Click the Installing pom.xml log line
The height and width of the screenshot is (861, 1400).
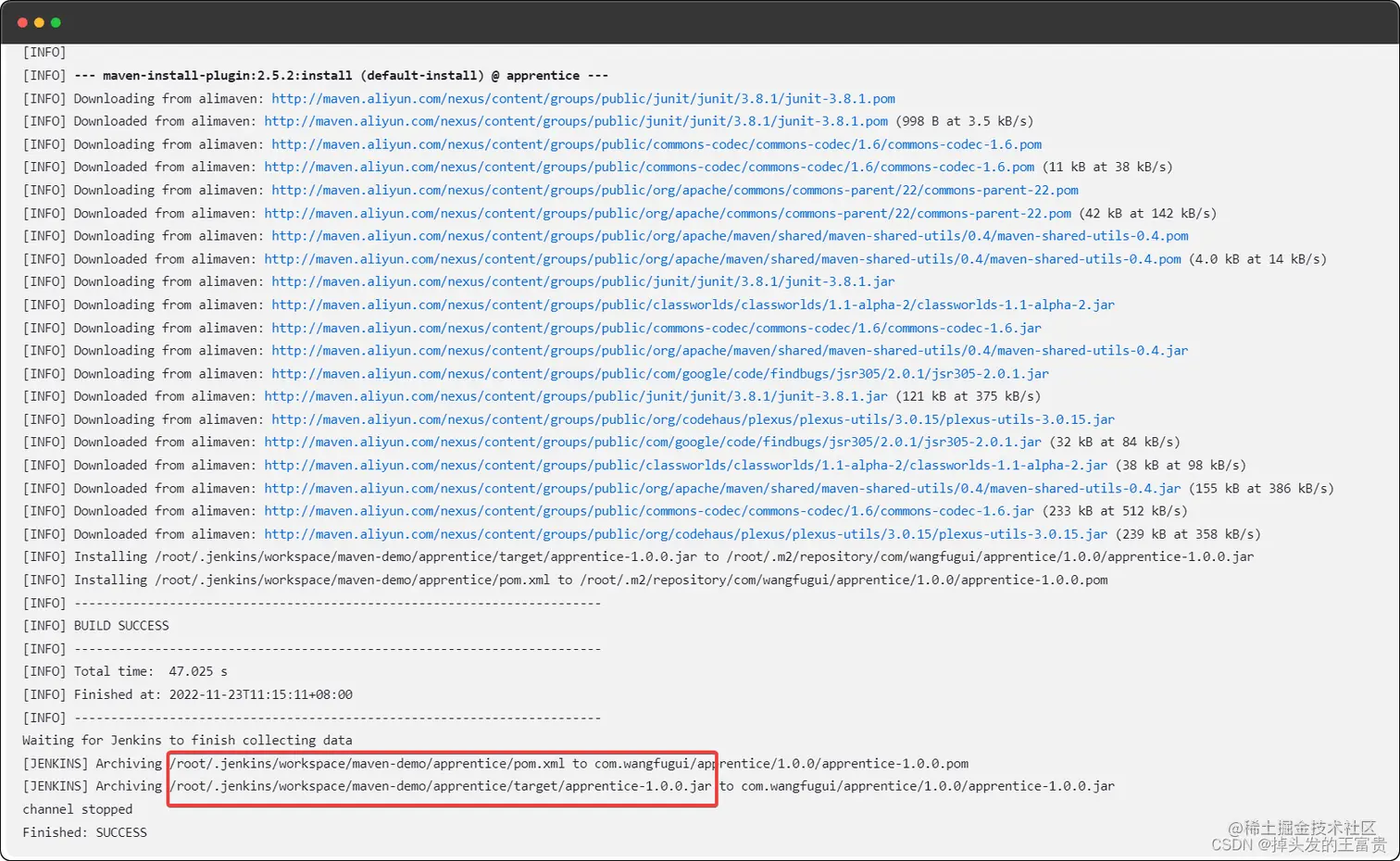pos(565,580)
